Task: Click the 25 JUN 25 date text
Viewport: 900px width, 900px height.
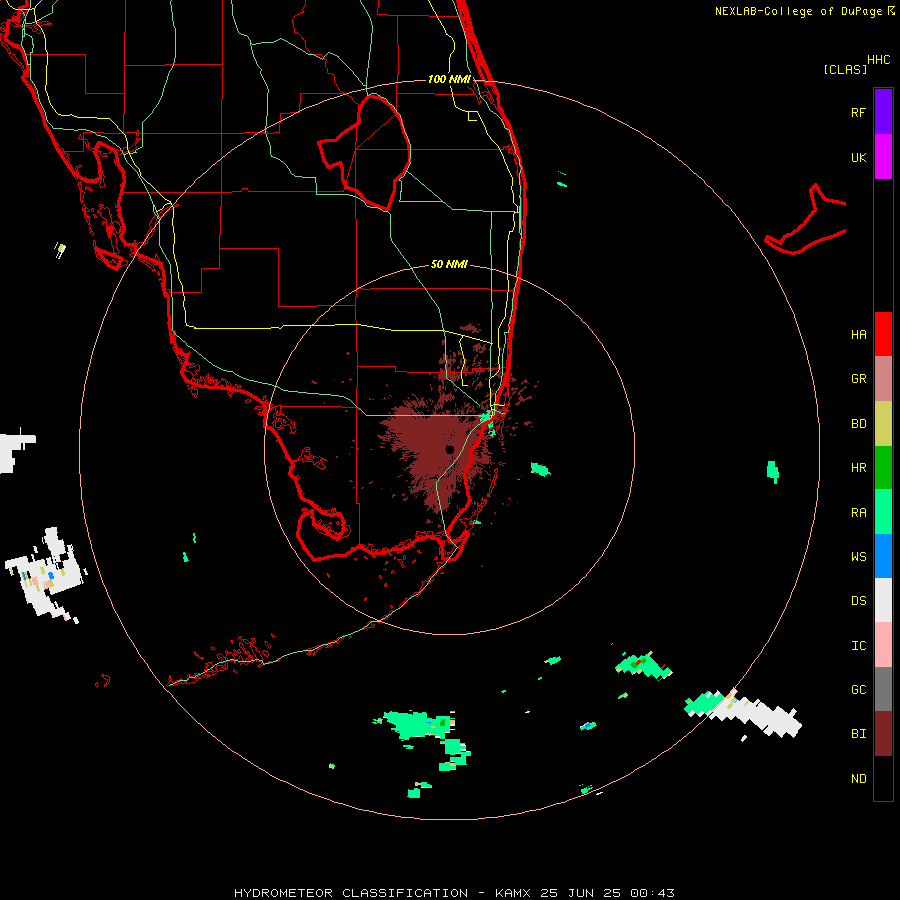Action: coord(581,893)
